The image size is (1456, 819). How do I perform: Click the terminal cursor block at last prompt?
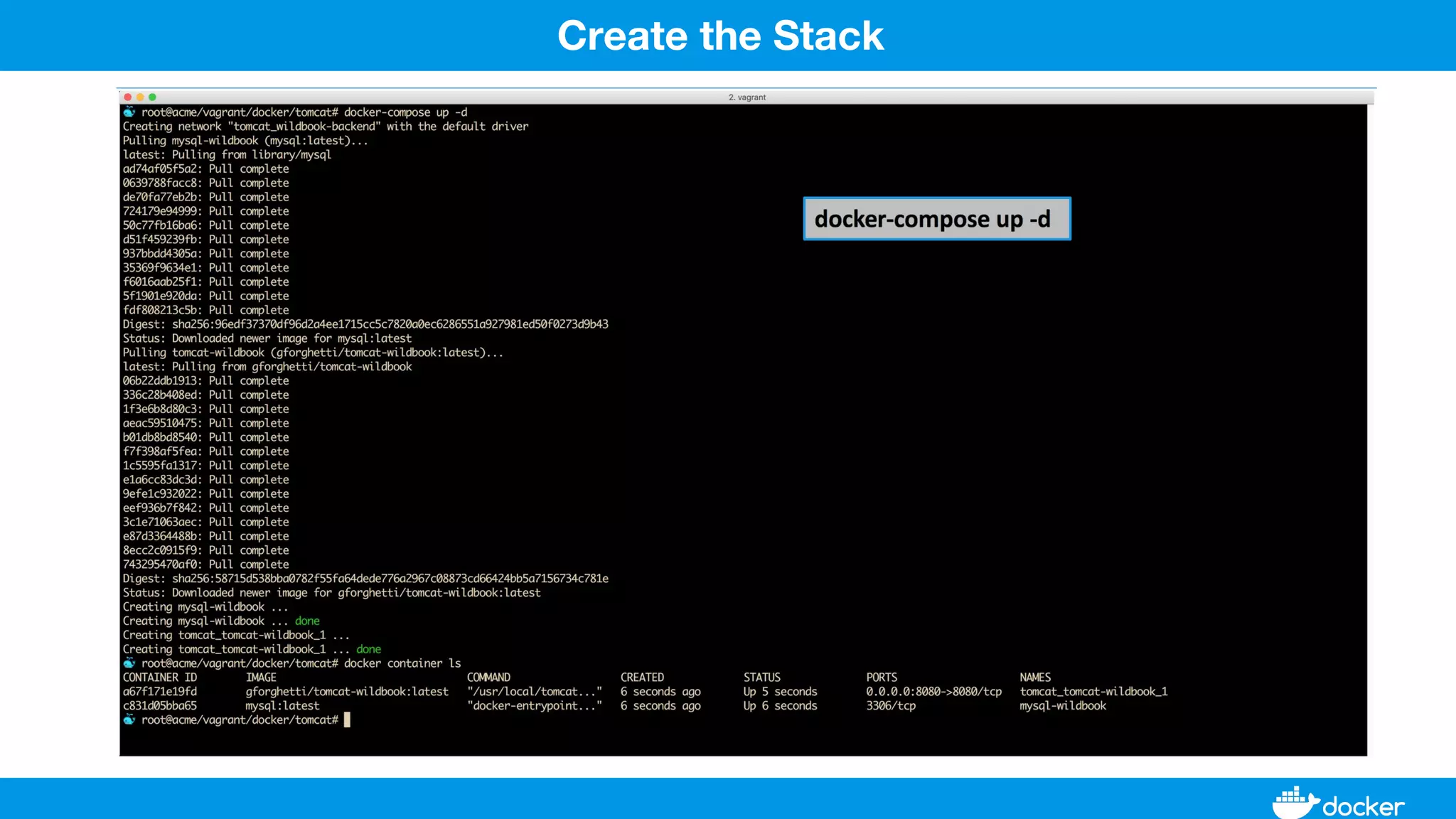tap(347, 719)
